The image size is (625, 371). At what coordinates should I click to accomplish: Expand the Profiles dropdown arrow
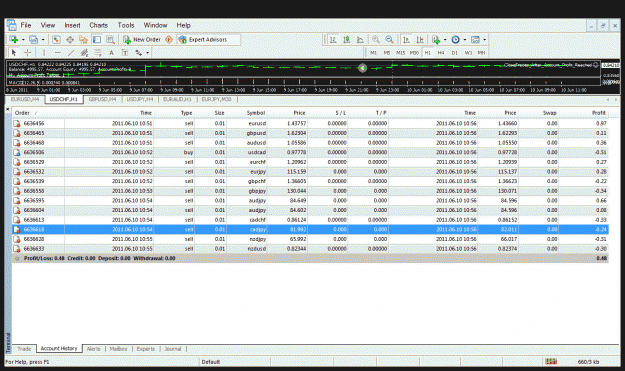[43, 39]
